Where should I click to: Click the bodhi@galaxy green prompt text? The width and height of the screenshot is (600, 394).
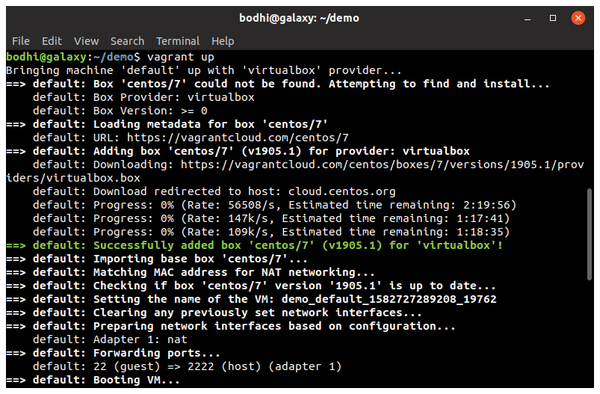(x=46, y=57)
